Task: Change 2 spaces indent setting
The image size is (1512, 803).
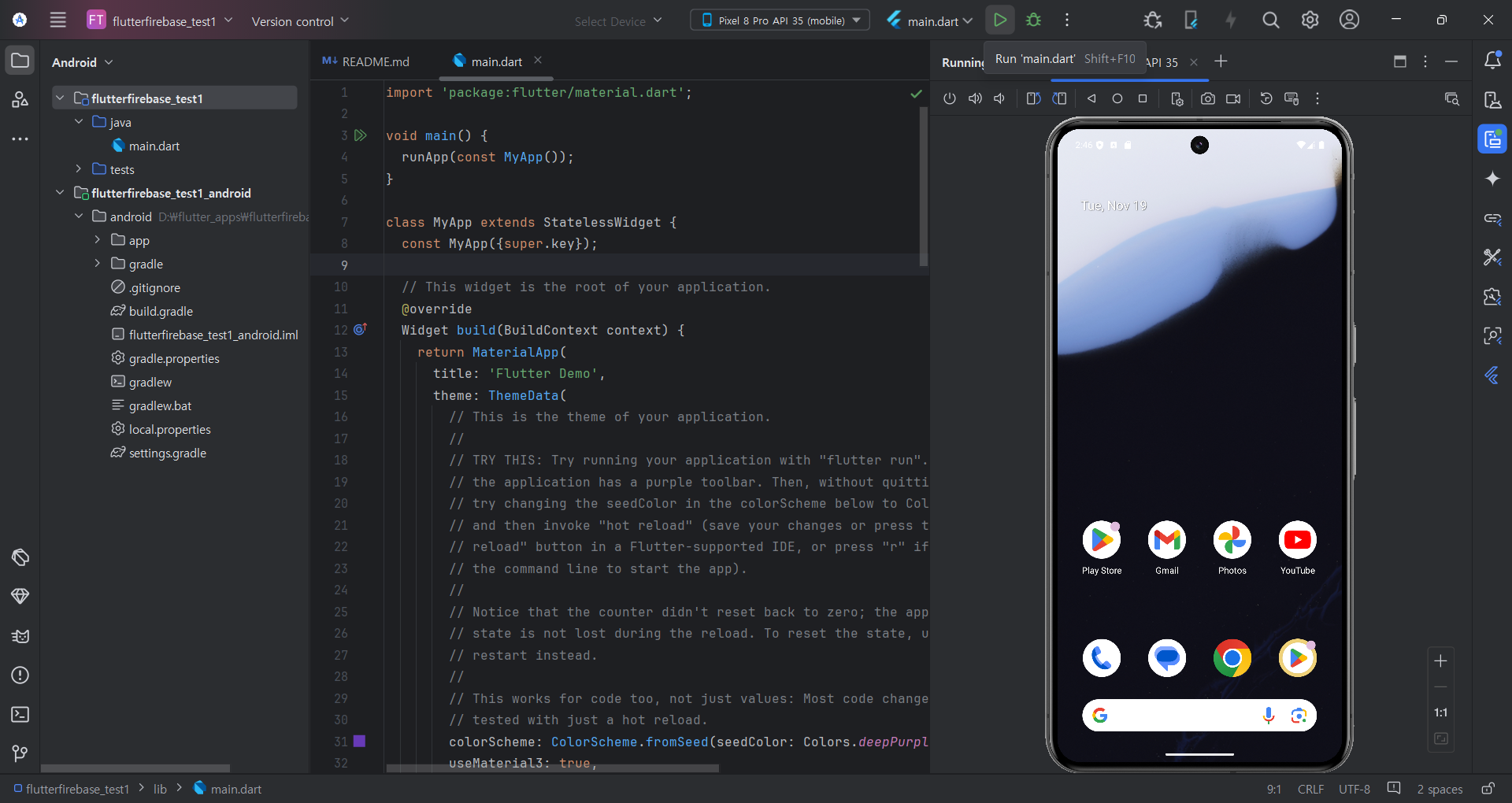Action: click(x=1440, y=789)
